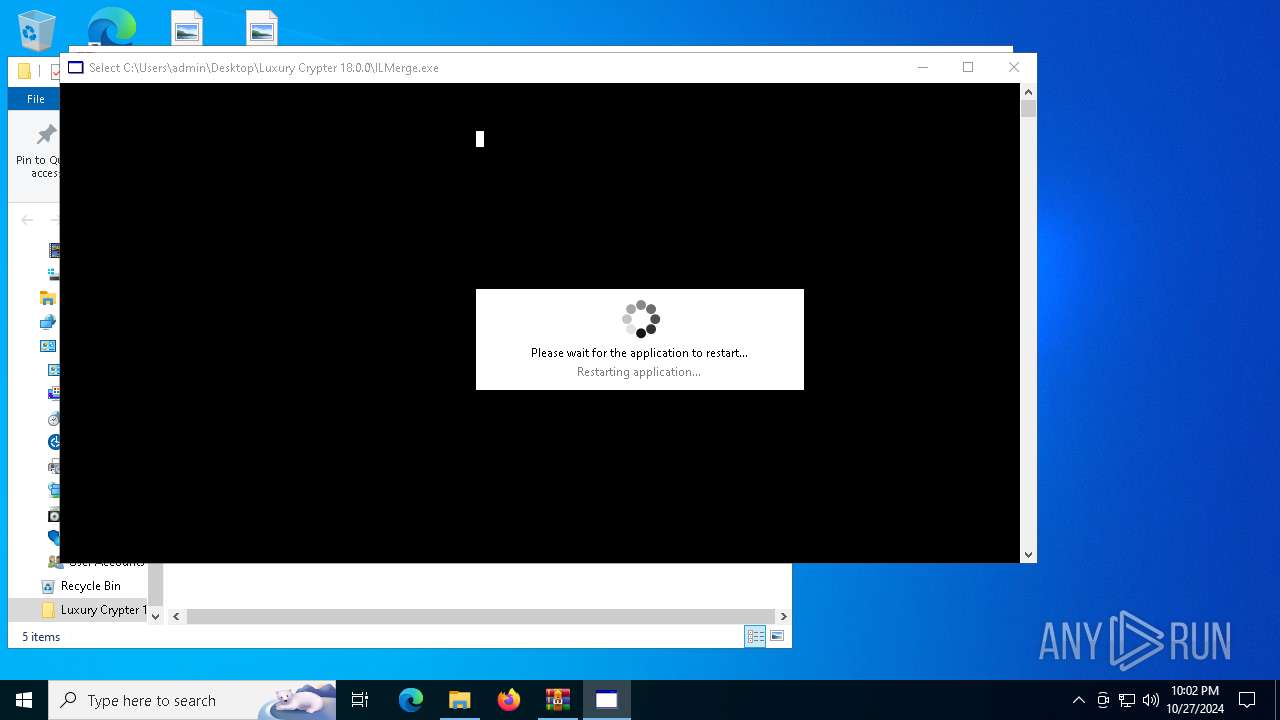Click the console vertical scrollbar thumb
1280x720 pixels.
(x=1028, y=108)
